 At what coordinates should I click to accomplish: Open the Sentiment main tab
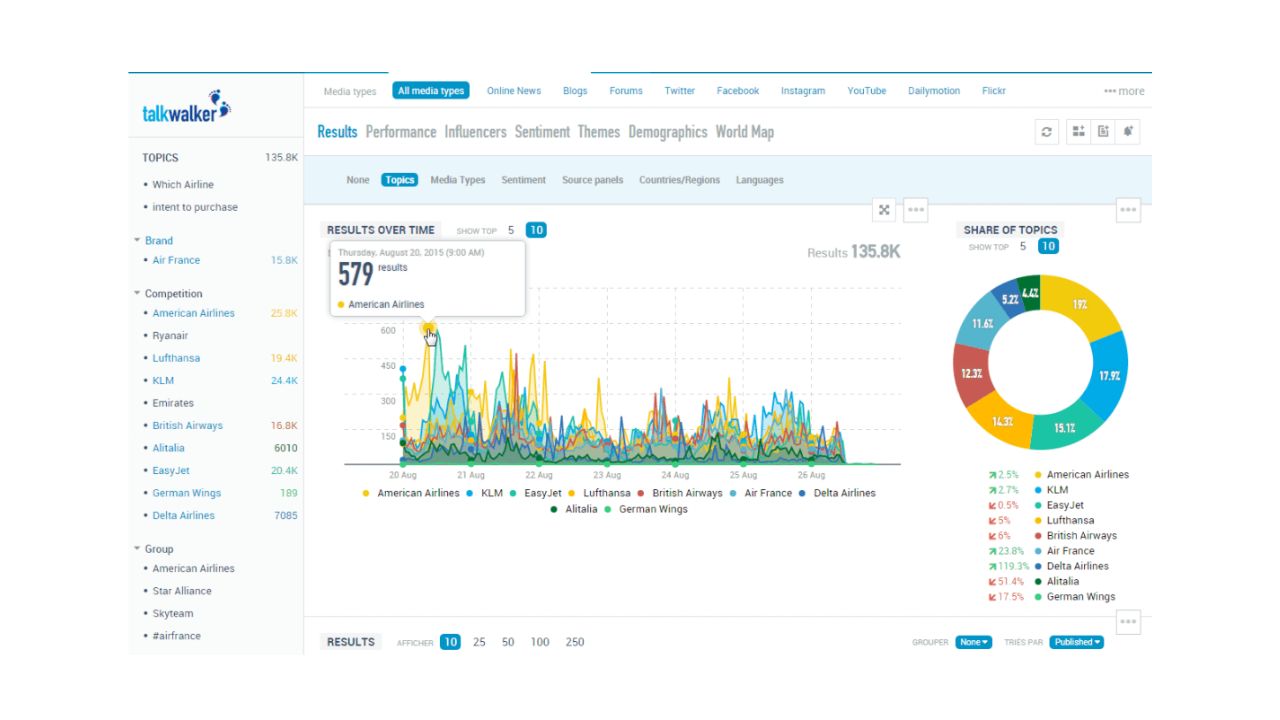(x=542, y=132)
